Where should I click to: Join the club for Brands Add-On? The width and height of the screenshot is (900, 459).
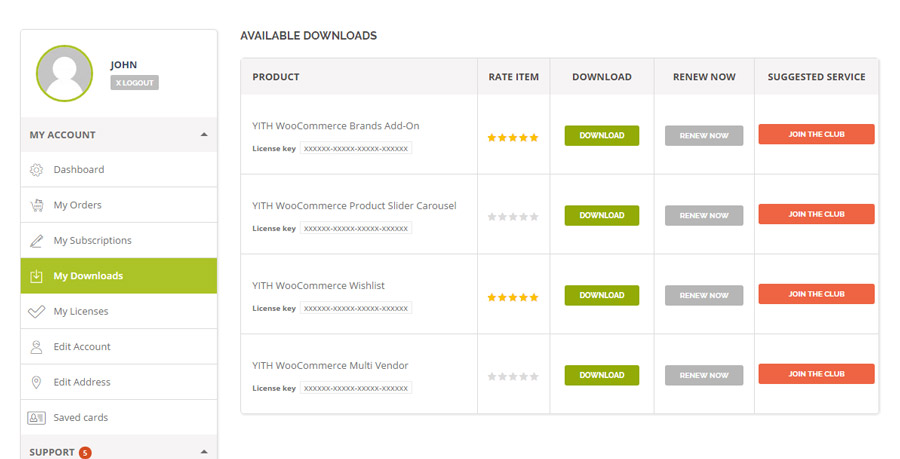click(x=816, y=134)
